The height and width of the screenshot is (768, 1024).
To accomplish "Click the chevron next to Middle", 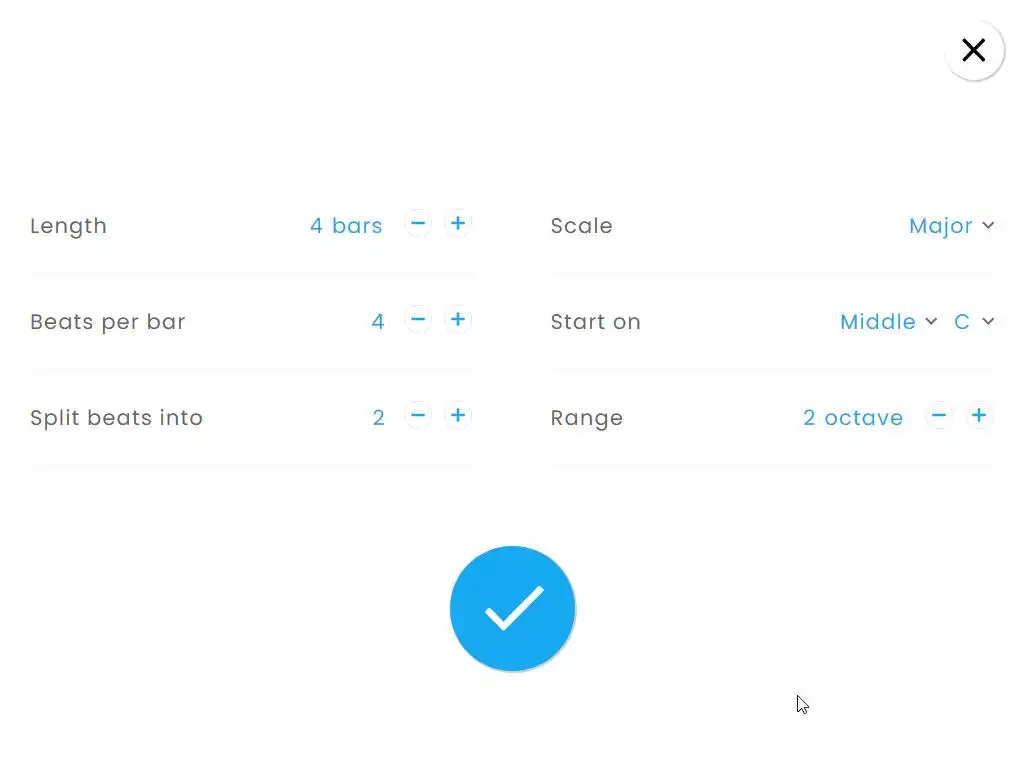I will pyautogui.click(x=931, y=321).
